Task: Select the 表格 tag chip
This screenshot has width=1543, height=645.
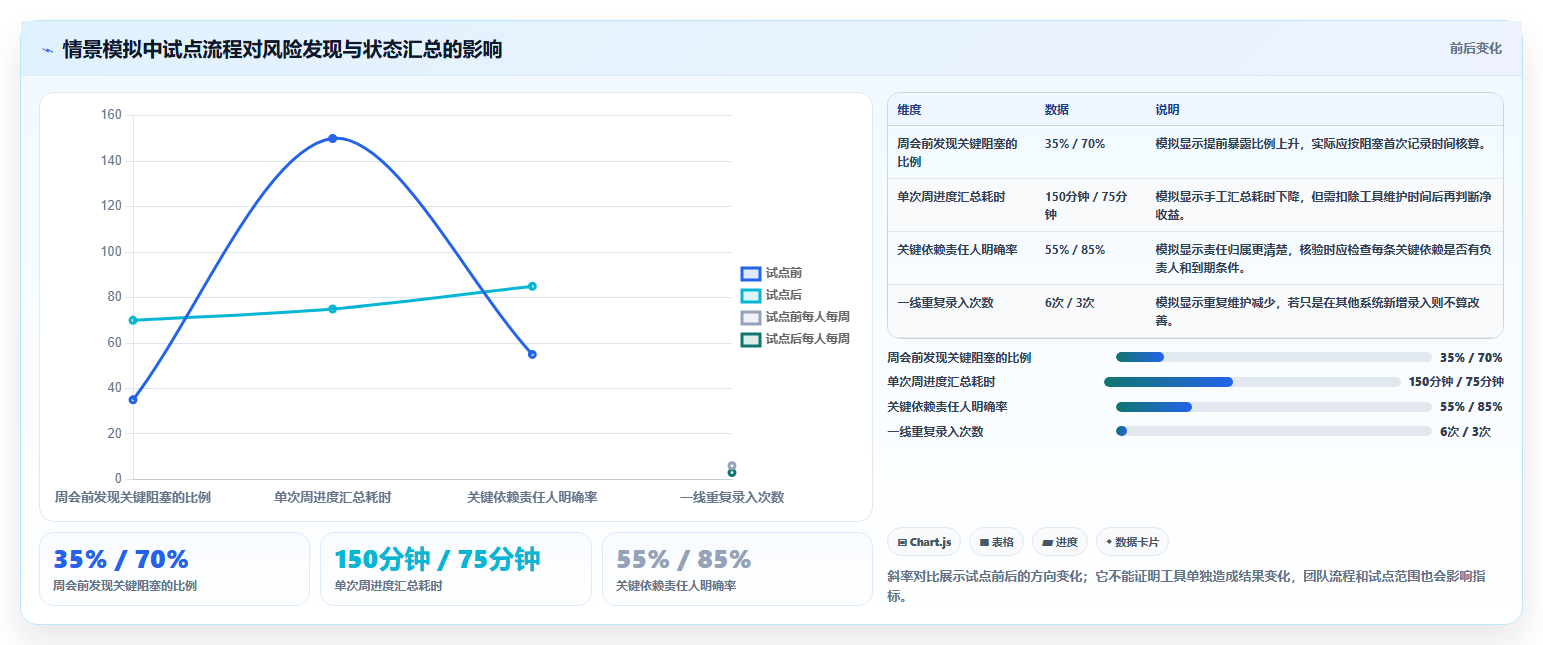Action: [x=996, y=542]
